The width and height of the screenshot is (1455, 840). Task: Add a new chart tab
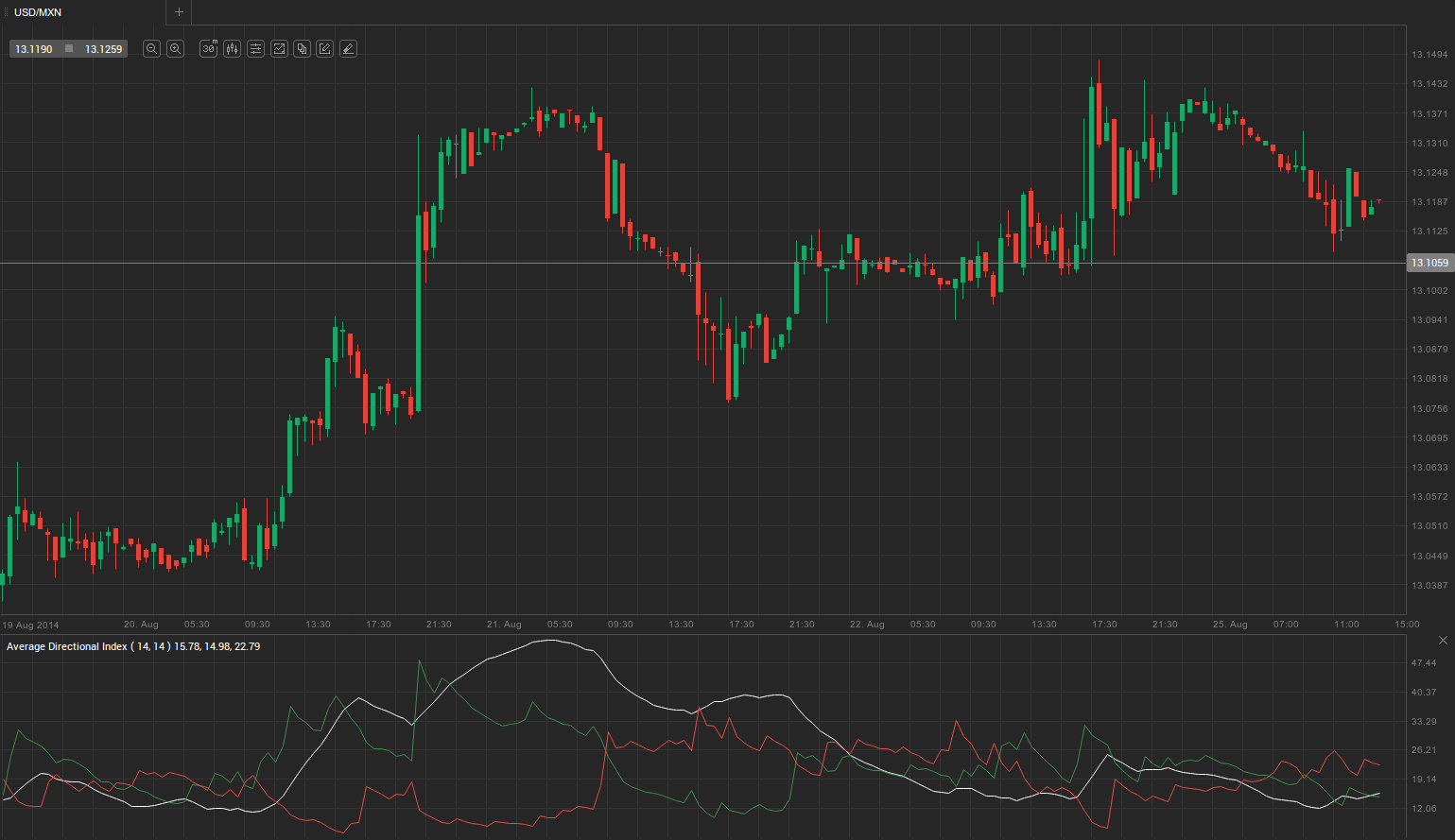point(179,12)
